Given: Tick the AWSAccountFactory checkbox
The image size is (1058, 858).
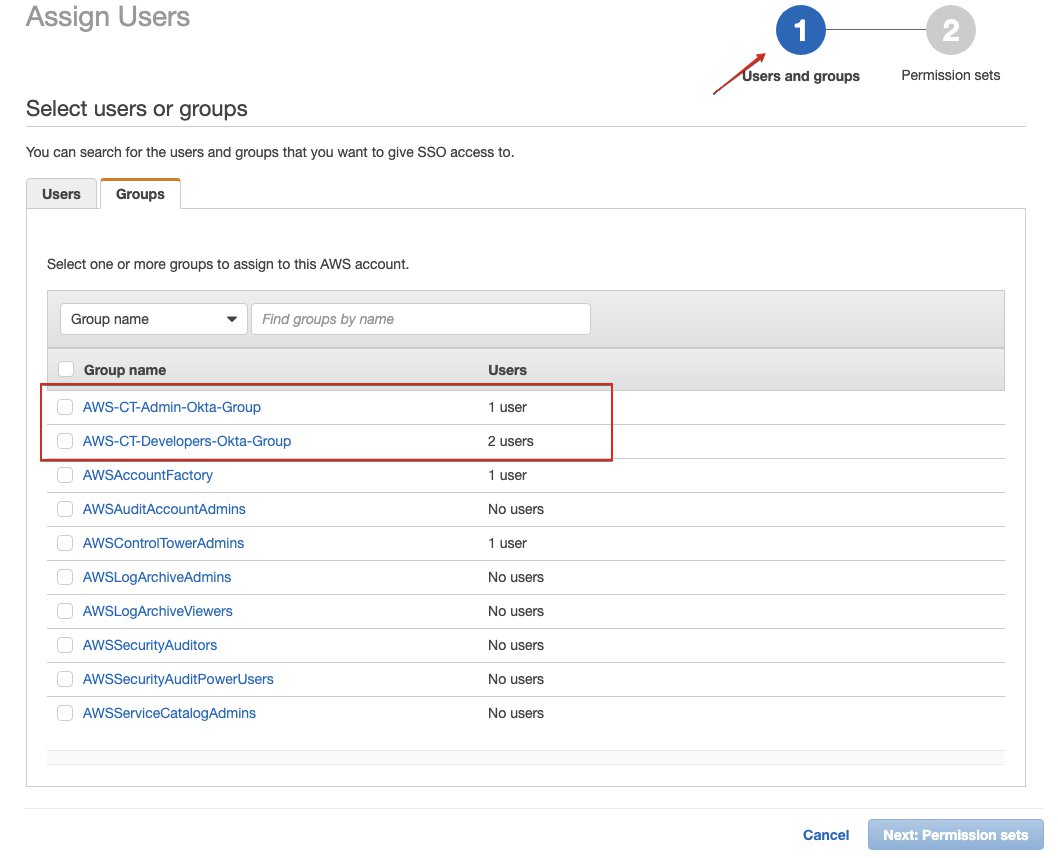Looking at the screenshot, I should tap(65, 475).
